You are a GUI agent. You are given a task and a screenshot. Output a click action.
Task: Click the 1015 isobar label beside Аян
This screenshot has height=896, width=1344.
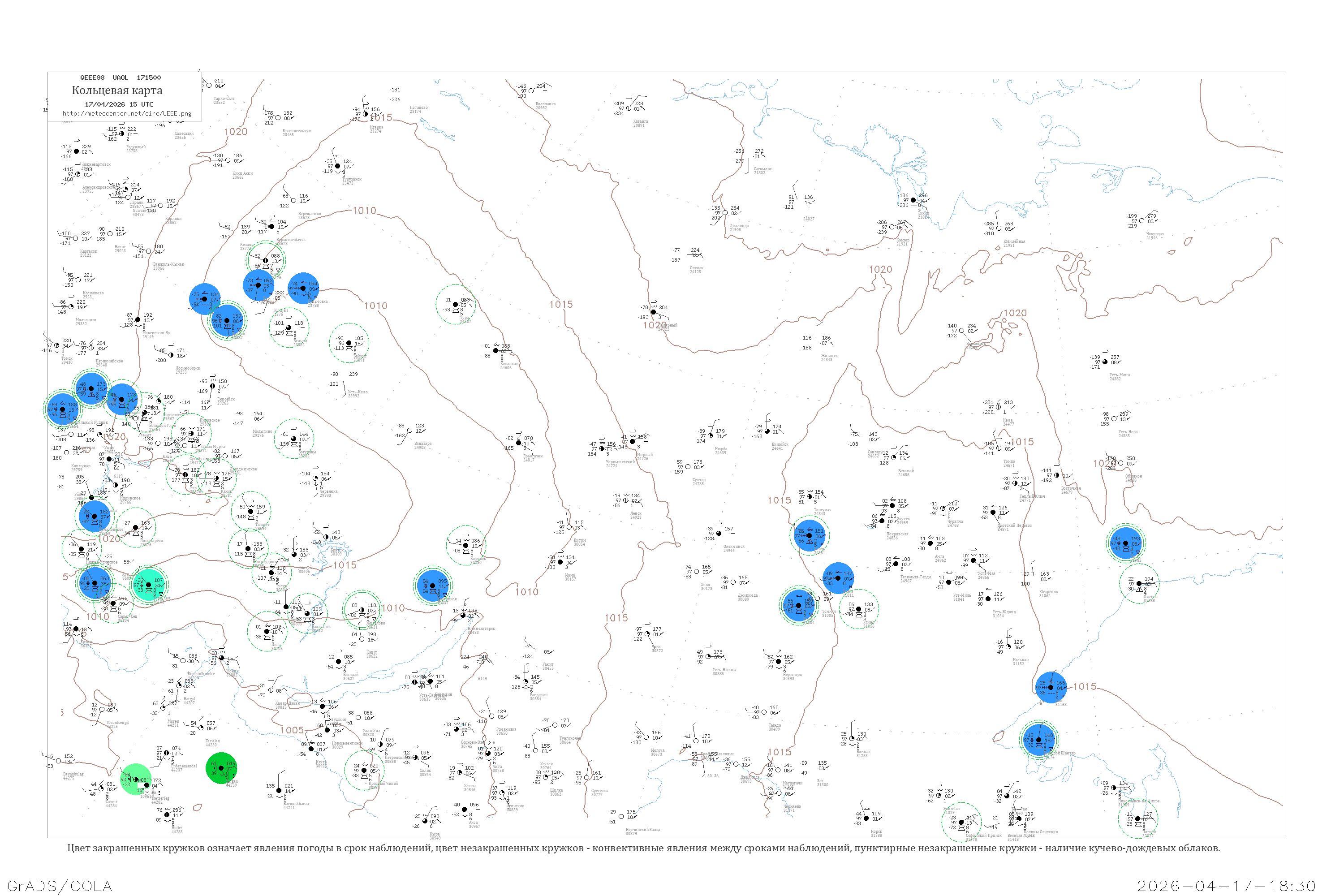pyautogui.click(x=1085, y=686)
